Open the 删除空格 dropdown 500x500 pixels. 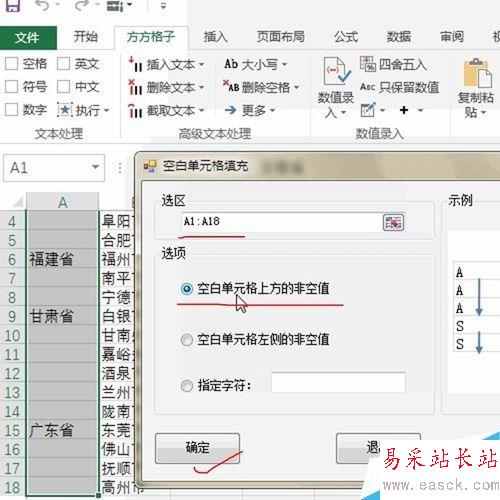[x=296, y=88]
